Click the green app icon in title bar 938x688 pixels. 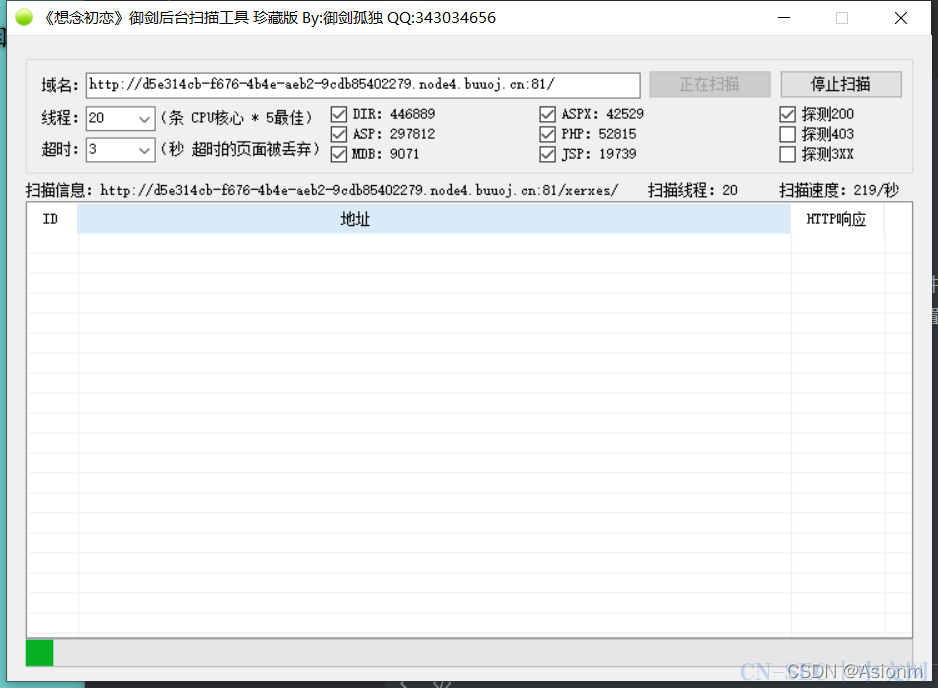(24, 18)
